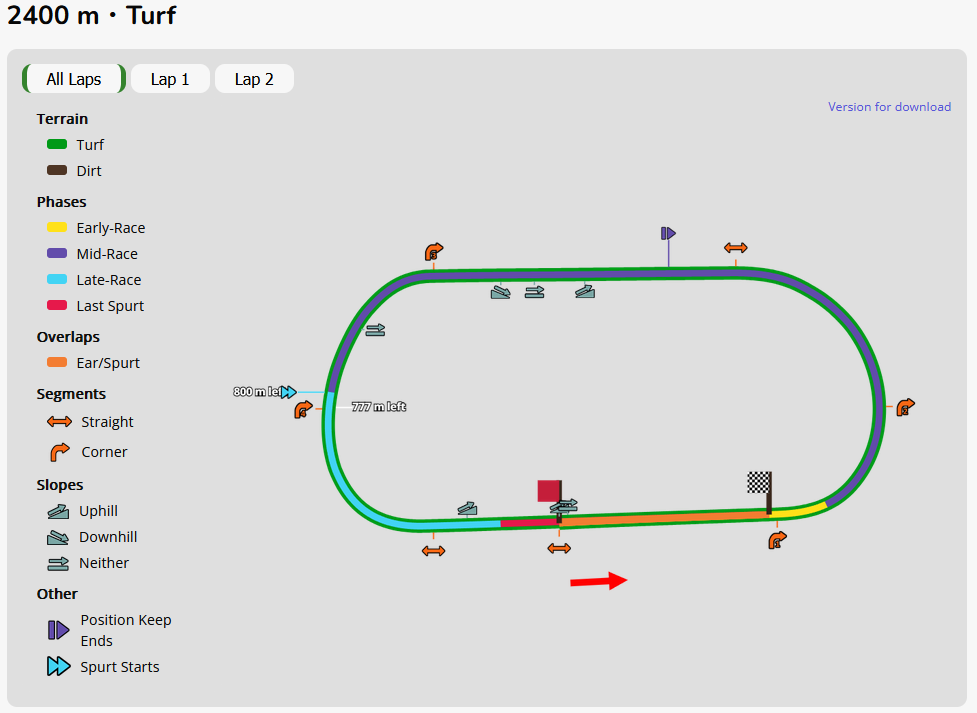Open the Version for download link
Image resolution: width=977 pixels, height=713 pixels.
click(x=889, y=107)
